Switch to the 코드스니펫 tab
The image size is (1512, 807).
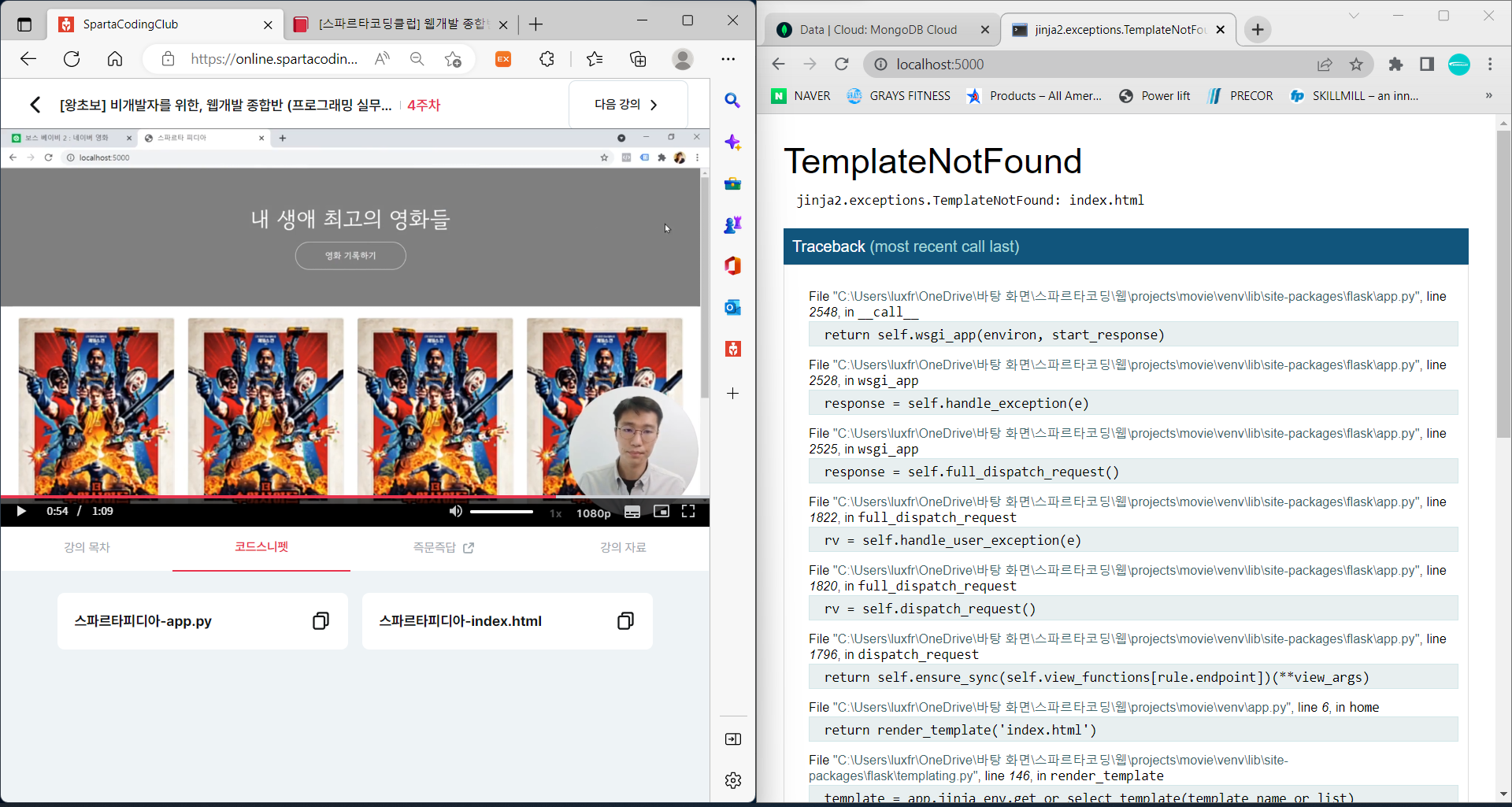[x=261, y=546]
